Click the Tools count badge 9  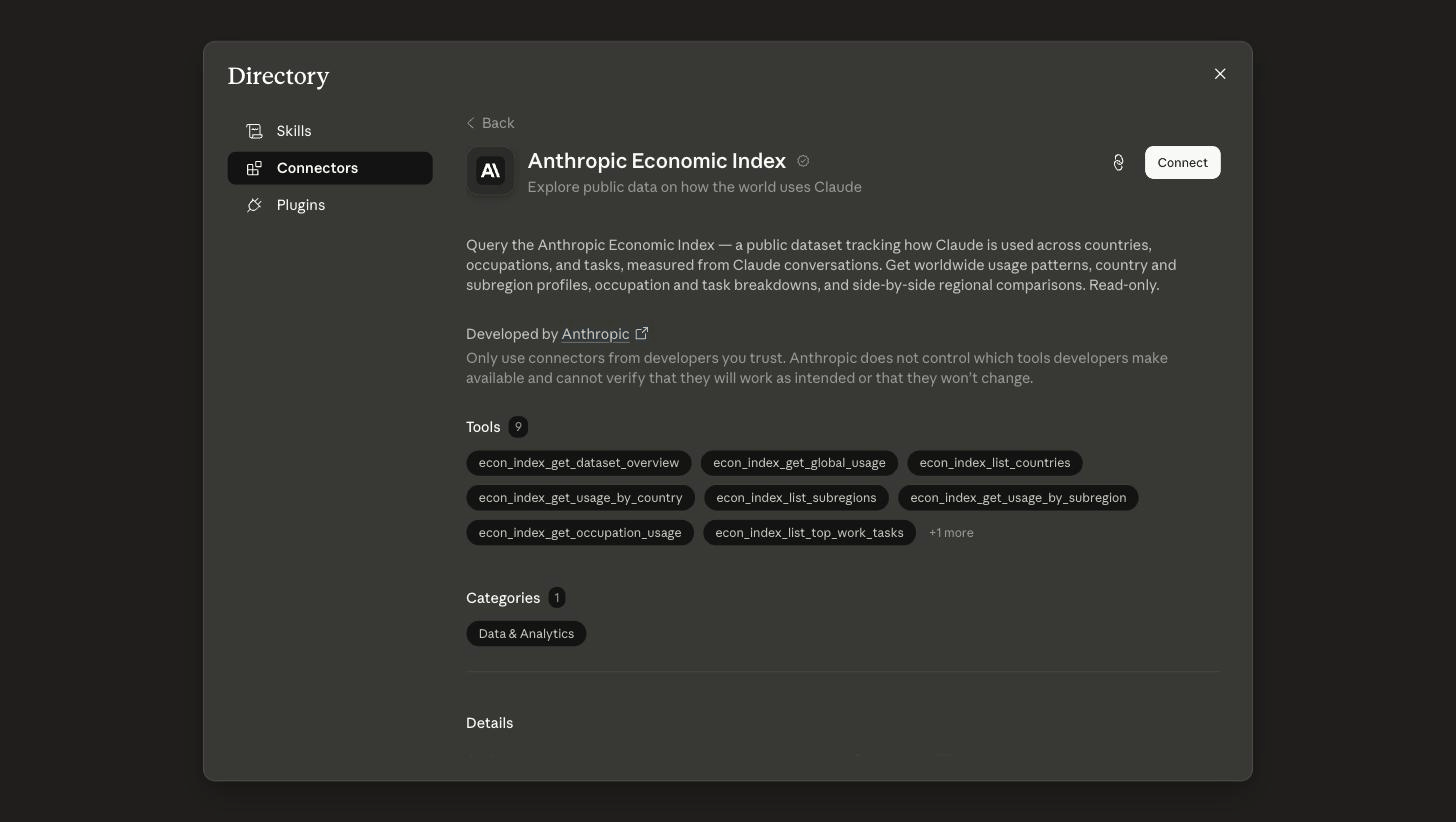(518, 427)
